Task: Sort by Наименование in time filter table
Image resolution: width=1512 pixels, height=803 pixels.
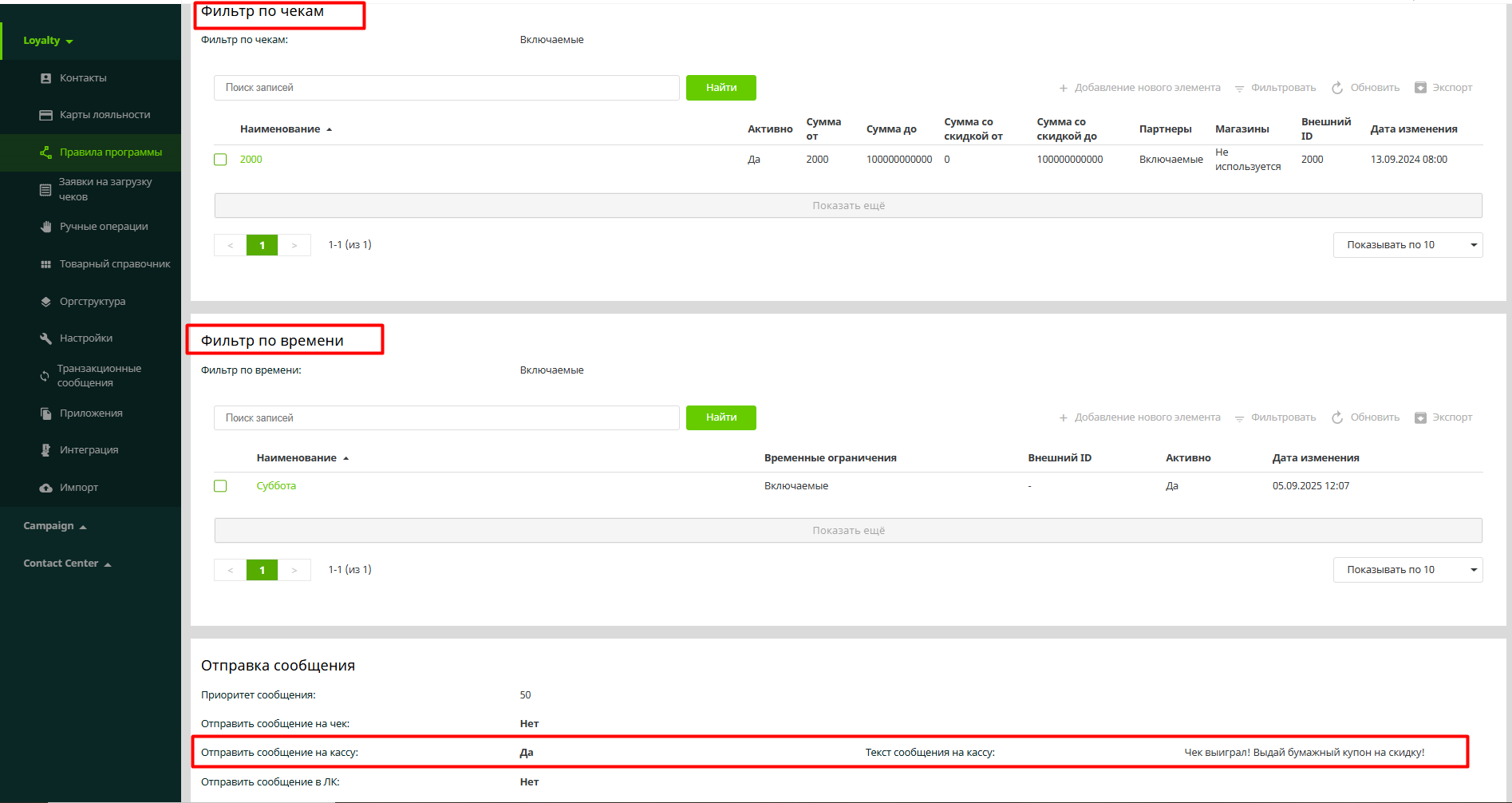Action: (297, 458)
